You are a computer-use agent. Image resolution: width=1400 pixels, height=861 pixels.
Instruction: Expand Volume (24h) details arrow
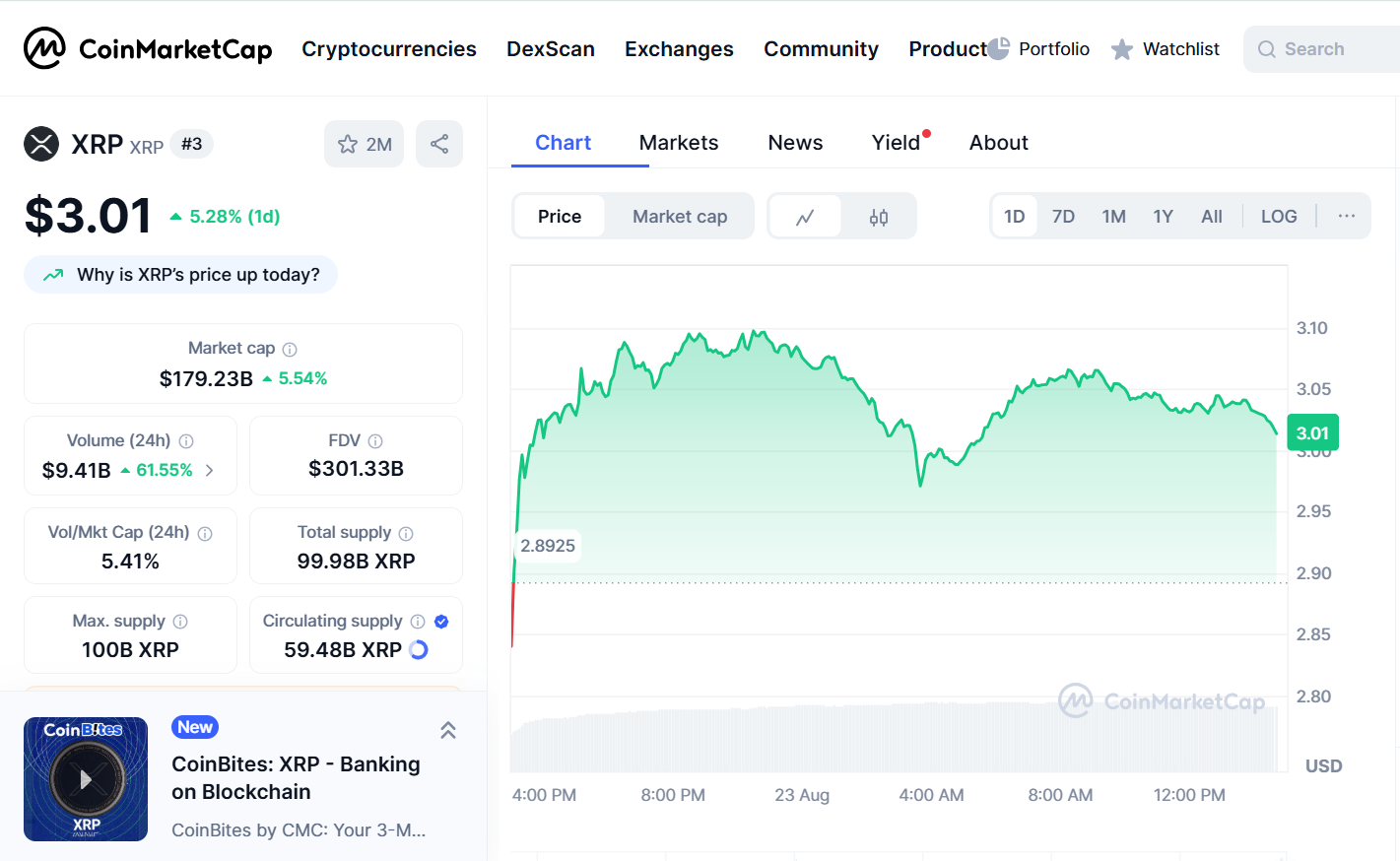(210, 471)
